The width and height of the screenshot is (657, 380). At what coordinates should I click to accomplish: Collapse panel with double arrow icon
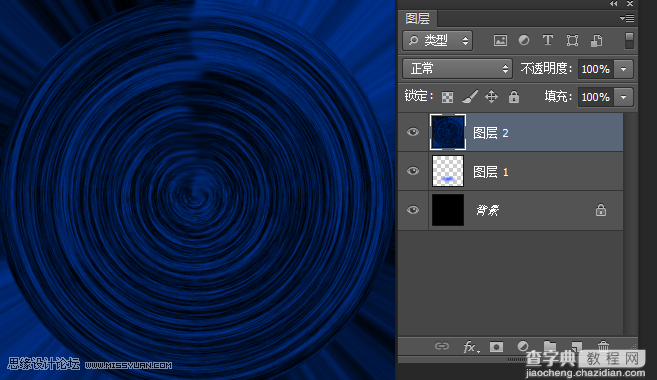pos(613,4)
